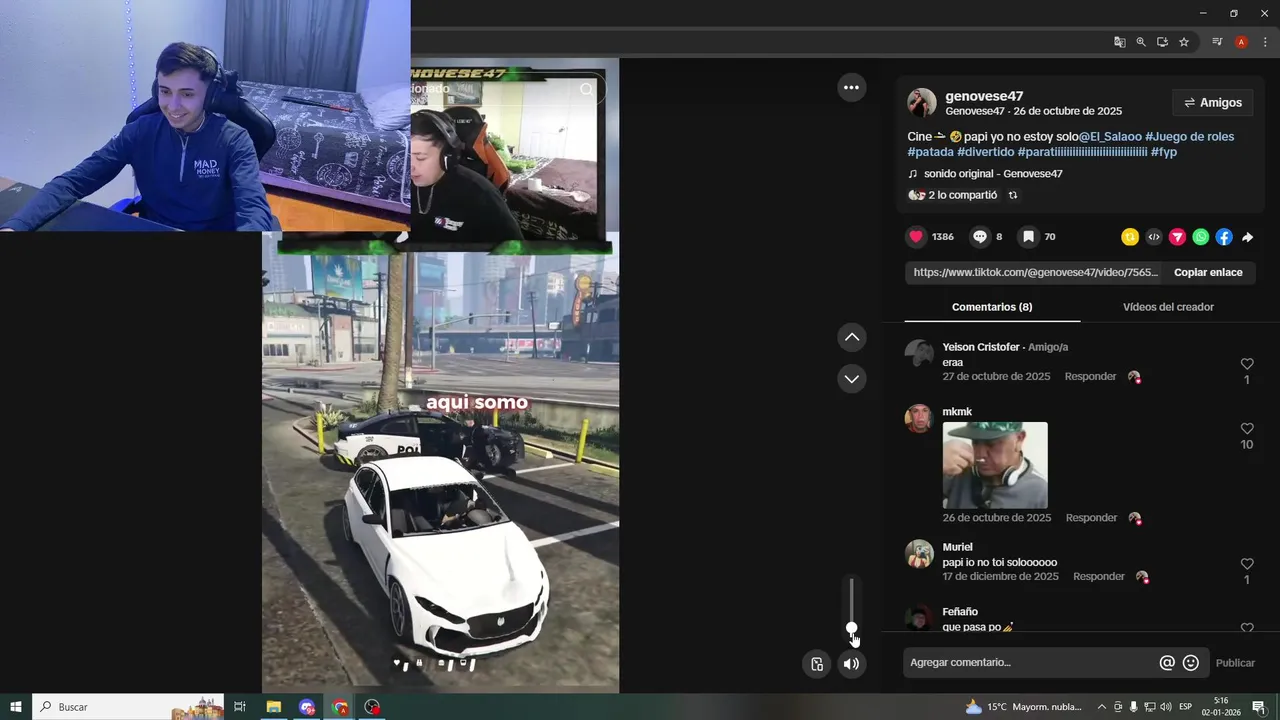This screenshot has height=720, width=1280.
Task: Open the three-dot video options menu
Action: 851,87
